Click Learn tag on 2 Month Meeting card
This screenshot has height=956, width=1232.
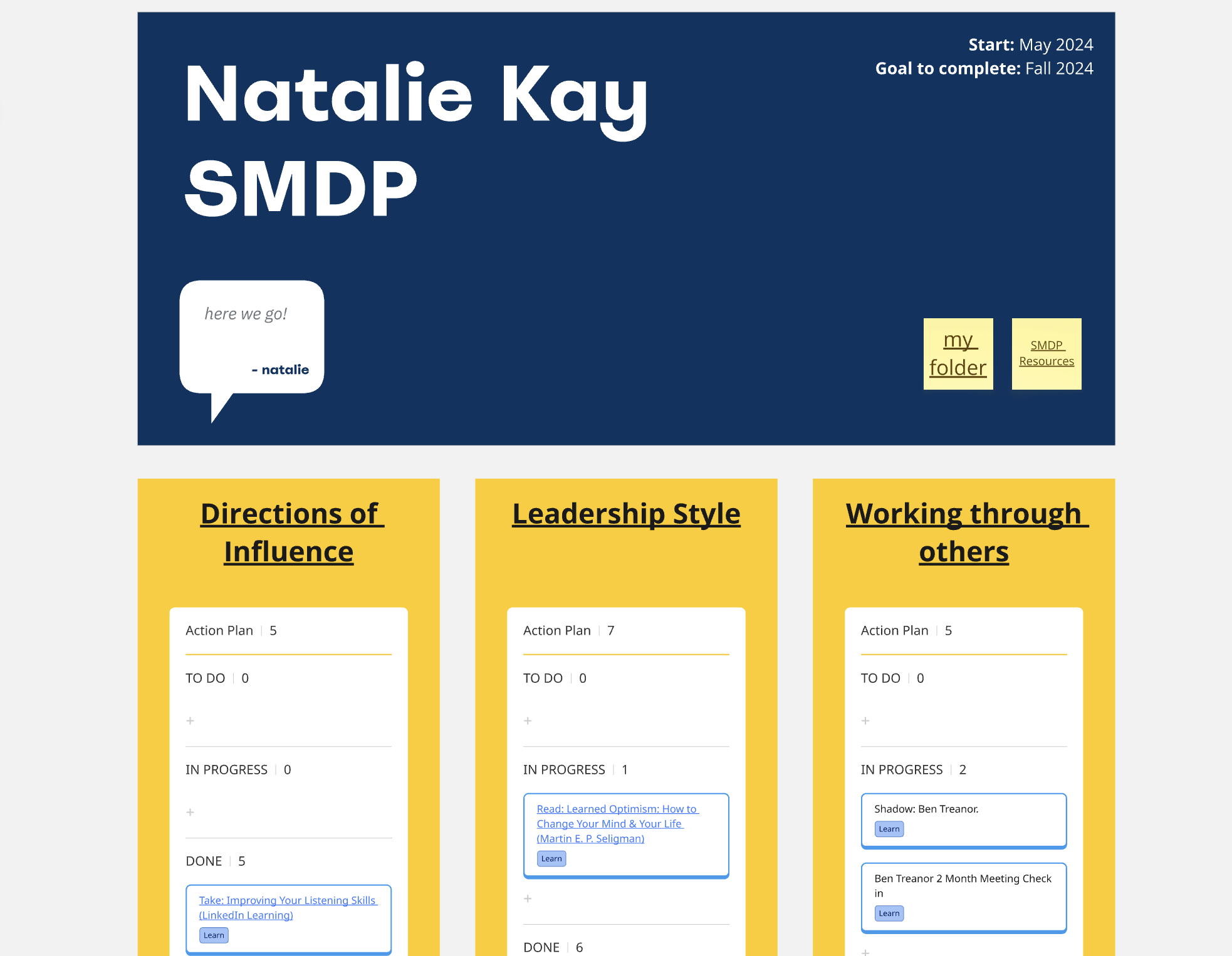(889, 913)
